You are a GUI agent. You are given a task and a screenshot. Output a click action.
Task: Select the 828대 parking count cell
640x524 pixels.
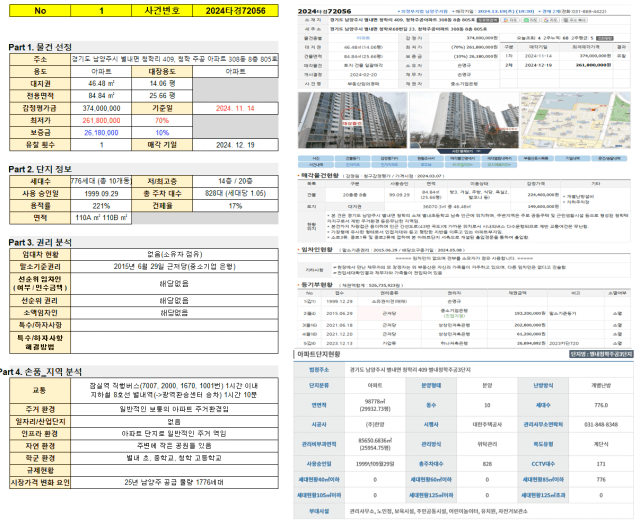(236, 193)
